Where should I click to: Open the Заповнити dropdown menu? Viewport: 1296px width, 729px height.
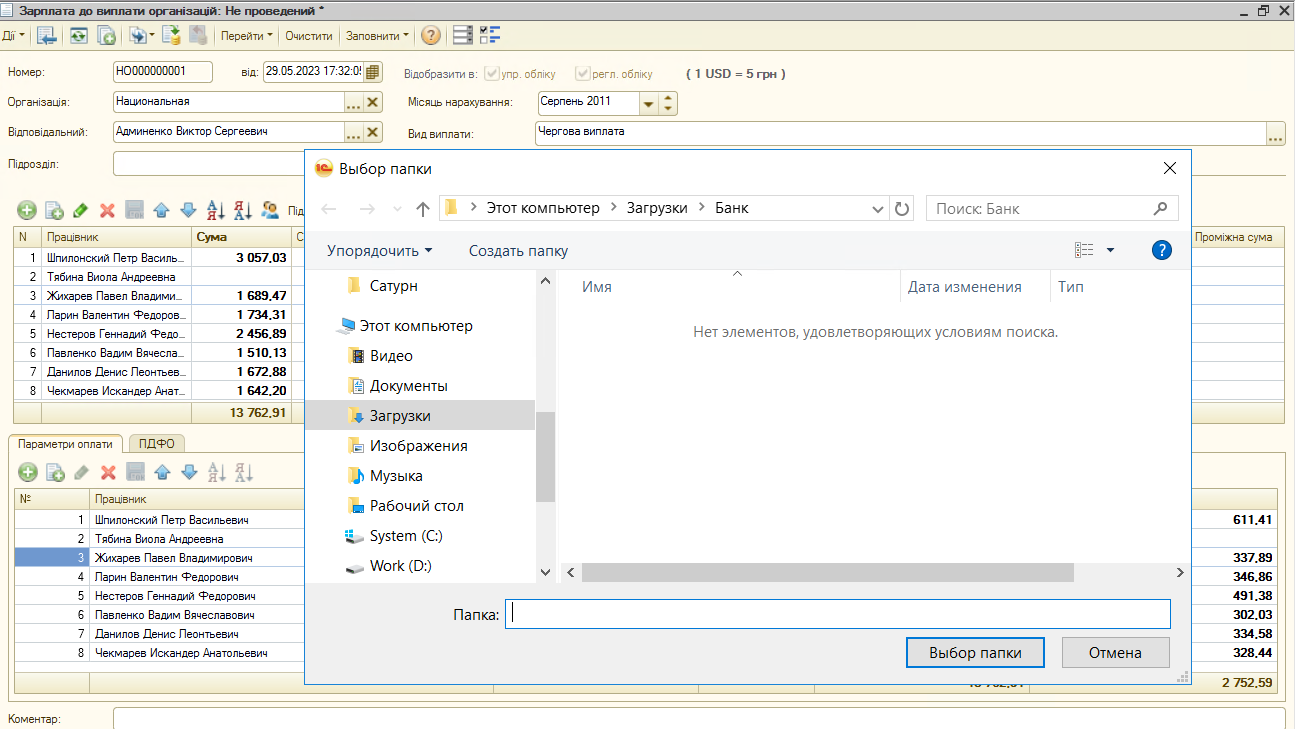click(377, 36)
